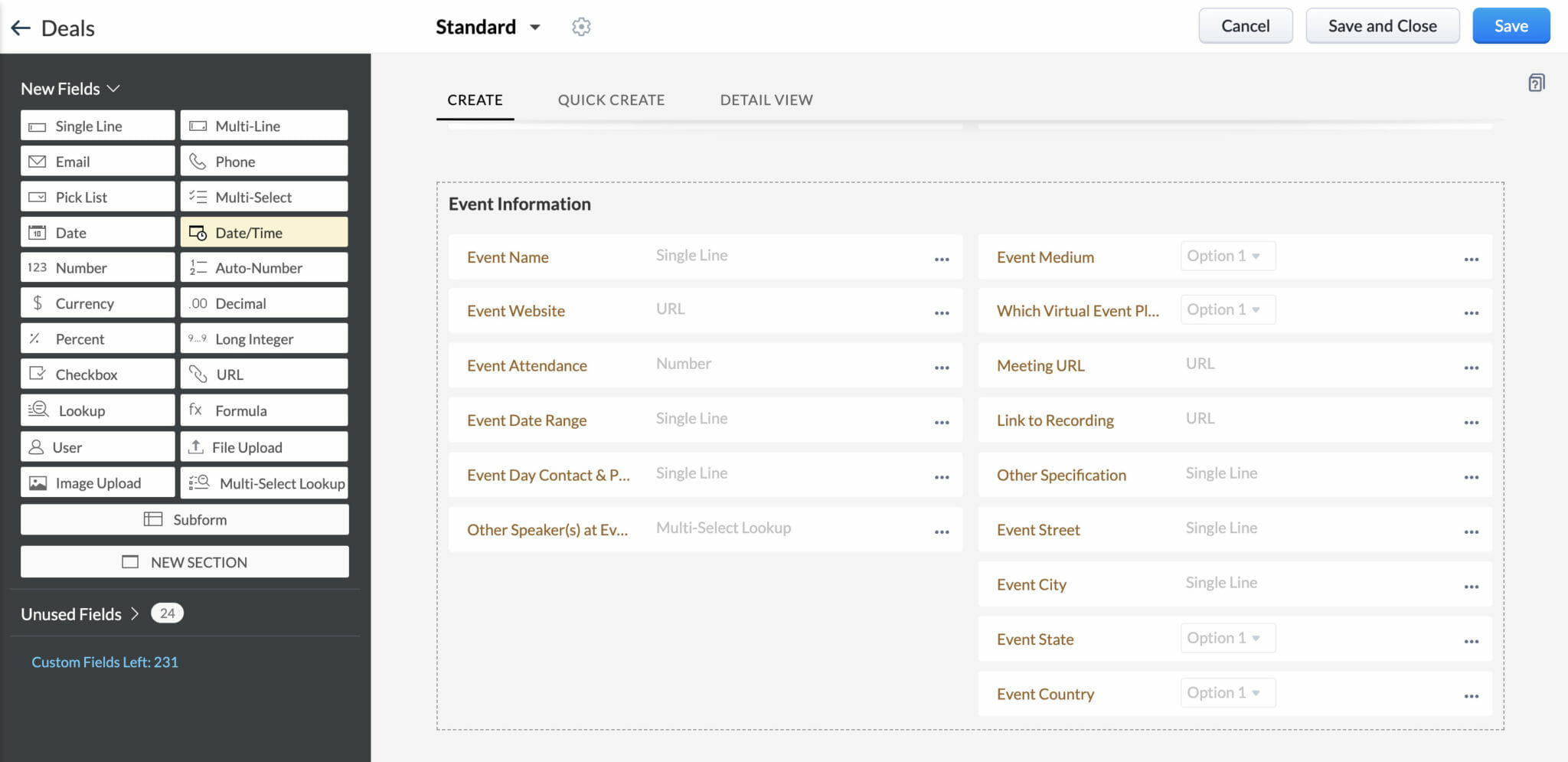Click the back arrow next to Deals
Image resolution: width=1568 pixels, height=762 pixels.
coord(19,27)
